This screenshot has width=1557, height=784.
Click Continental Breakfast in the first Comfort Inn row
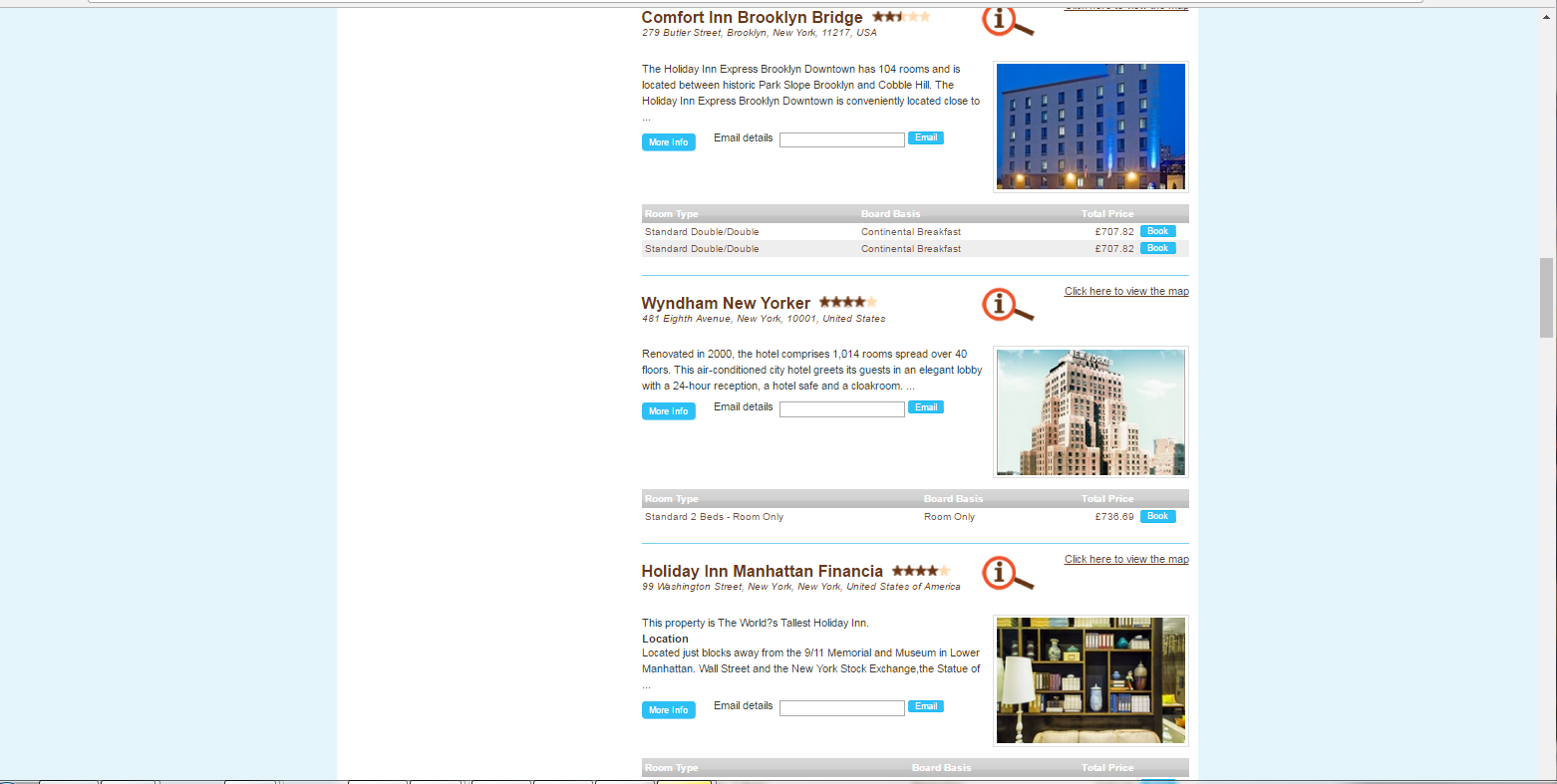(x=911, y=232)
